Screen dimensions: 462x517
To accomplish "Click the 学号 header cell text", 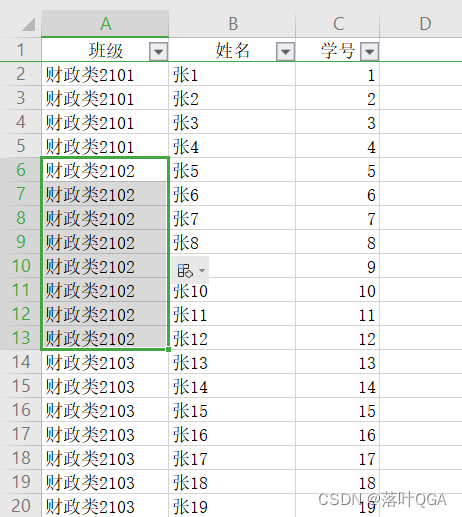I will (x=337, y=51).
